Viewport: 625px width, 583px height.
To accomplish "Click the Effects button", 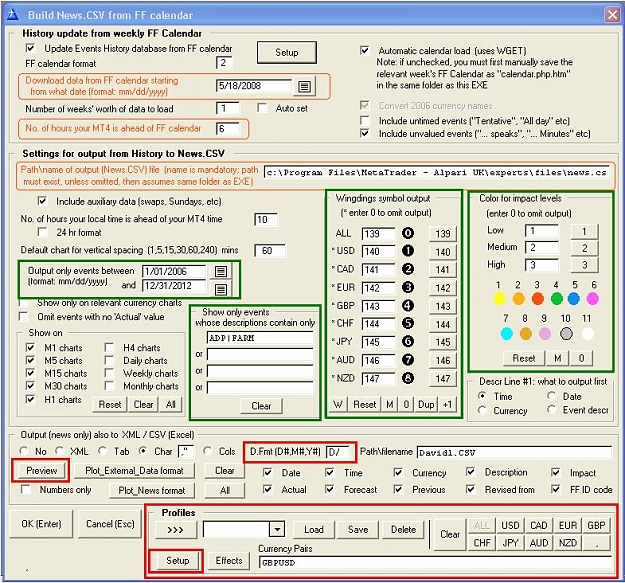I will 229,561.
